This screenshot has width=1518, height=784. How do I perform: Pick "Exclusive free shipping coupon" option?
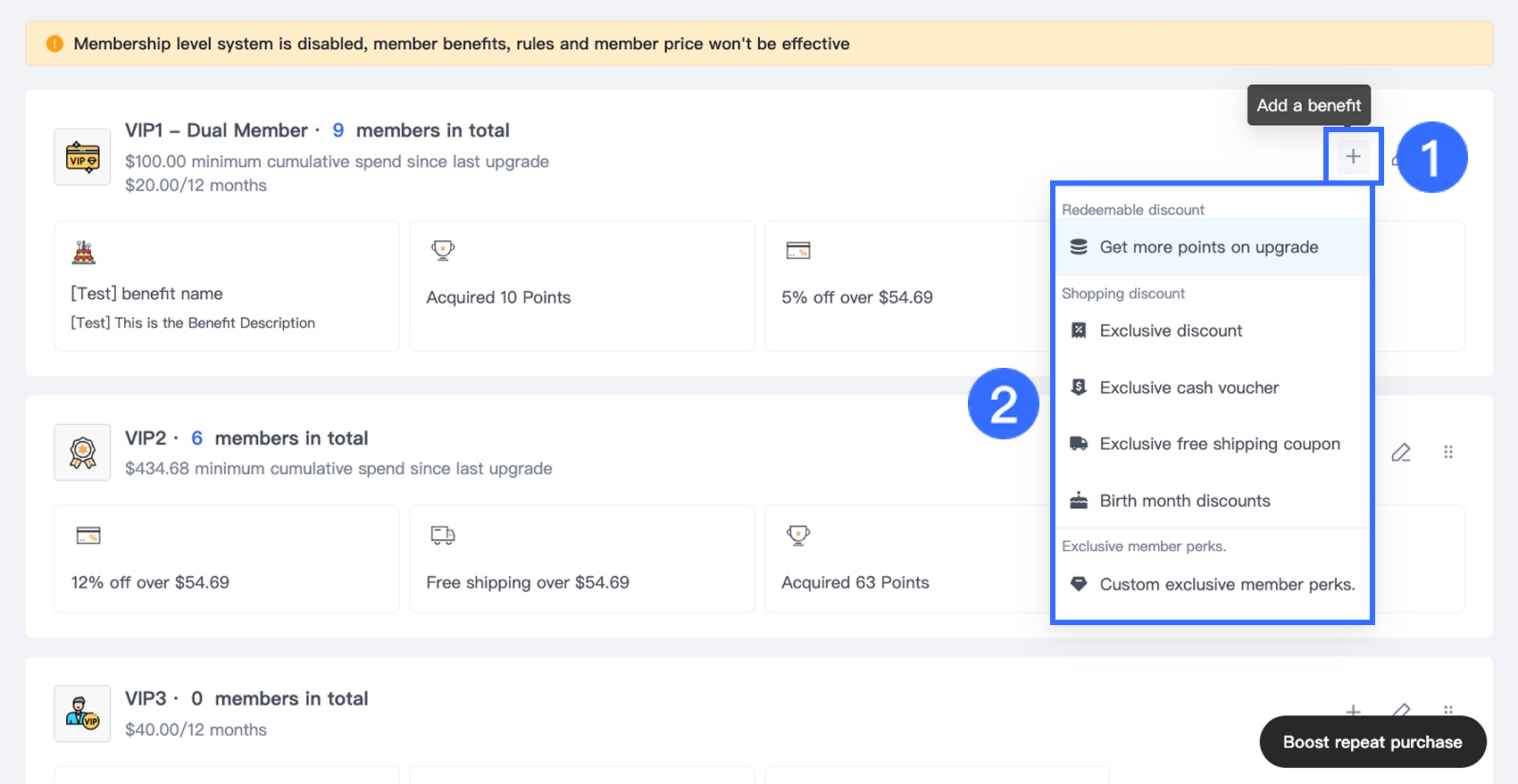[x=1219, y=444]
